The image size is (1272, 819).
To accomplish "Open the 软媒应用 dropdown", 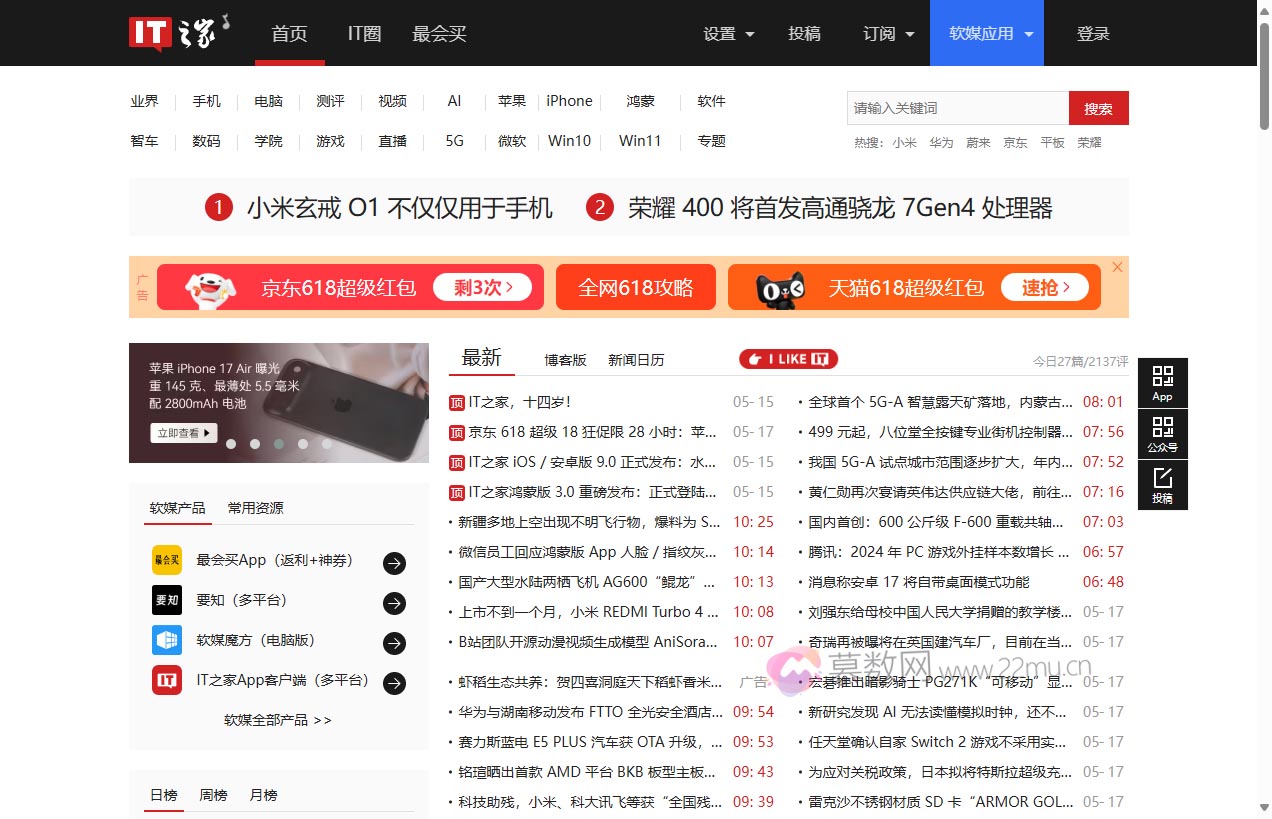I will pos(986,34).
